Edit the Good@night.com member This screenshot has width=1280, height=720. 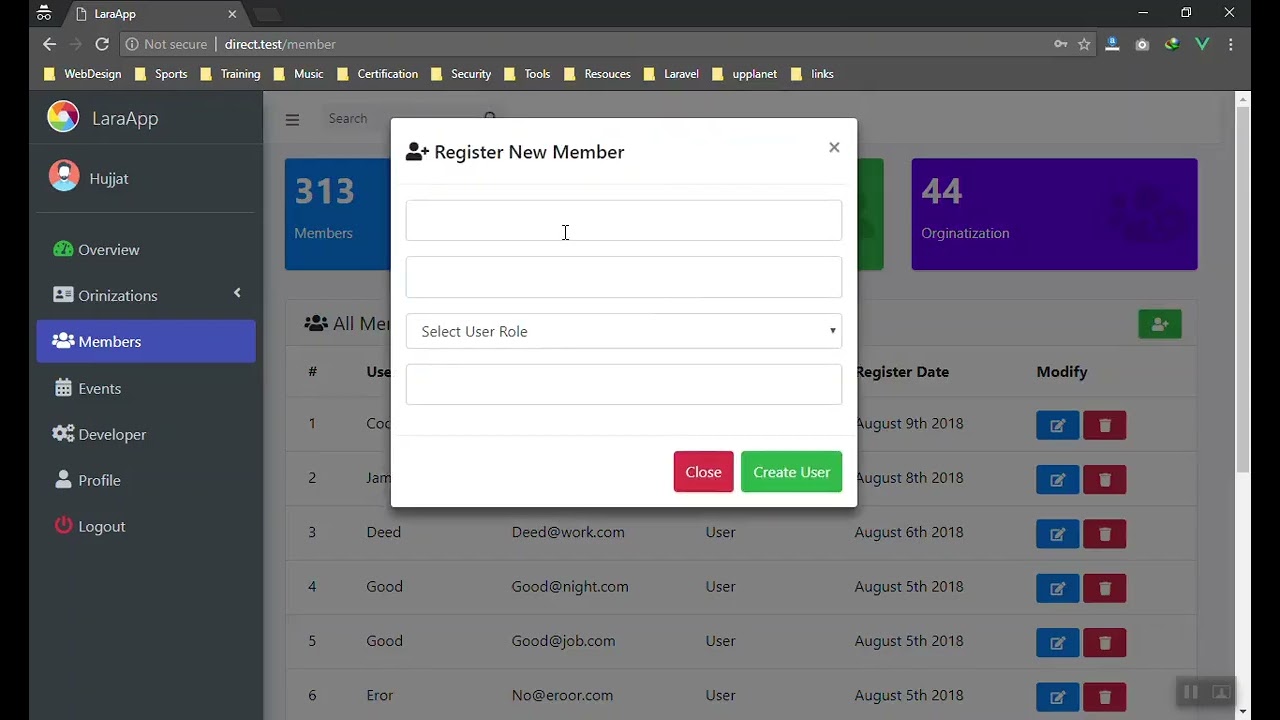pos(1057,588)
